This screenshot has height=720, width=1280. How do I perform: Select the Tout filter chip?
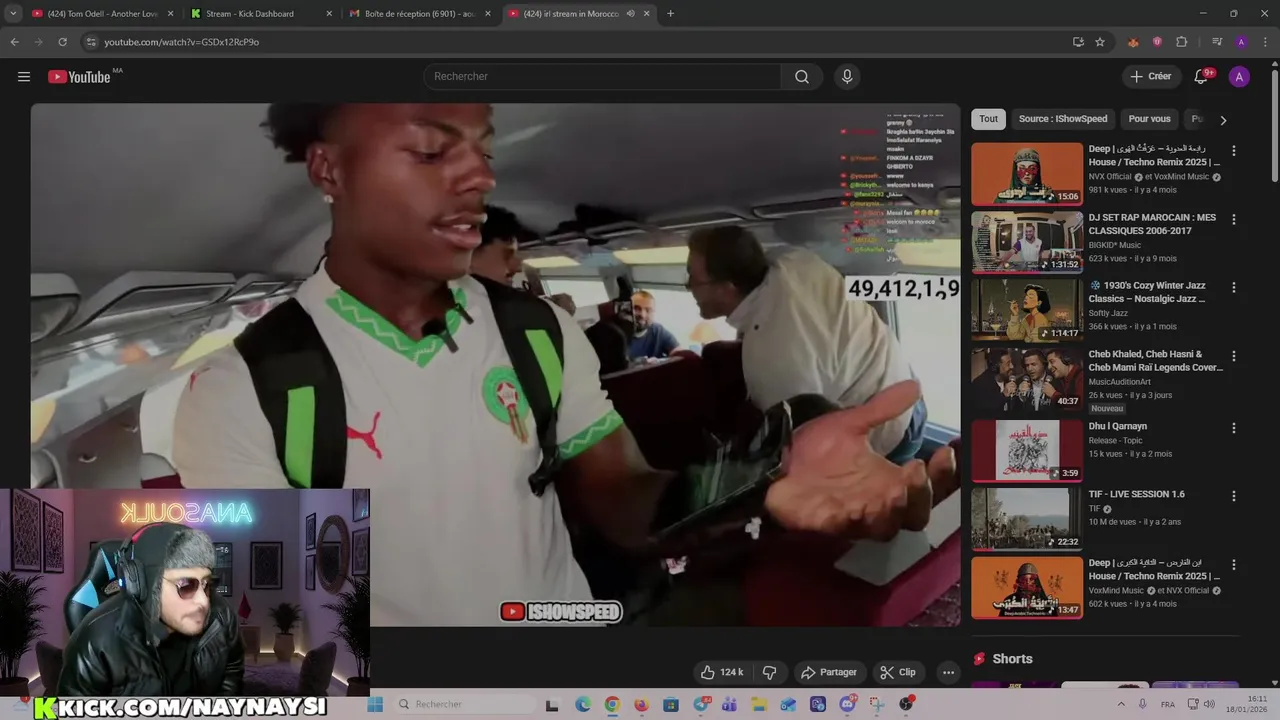(x=988, y=119)
